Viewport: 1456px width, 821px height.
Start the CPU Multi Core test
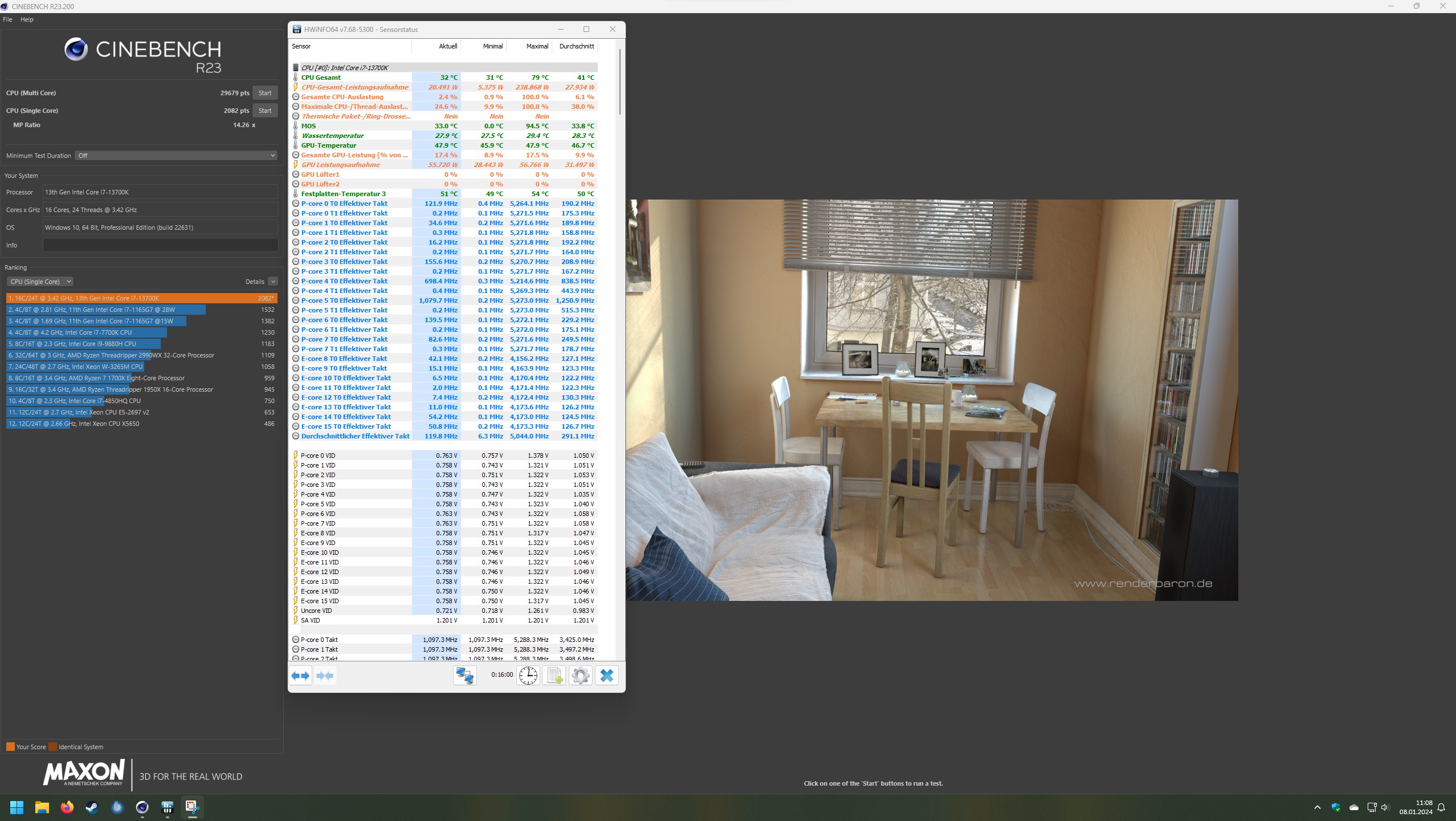point(264,93)
